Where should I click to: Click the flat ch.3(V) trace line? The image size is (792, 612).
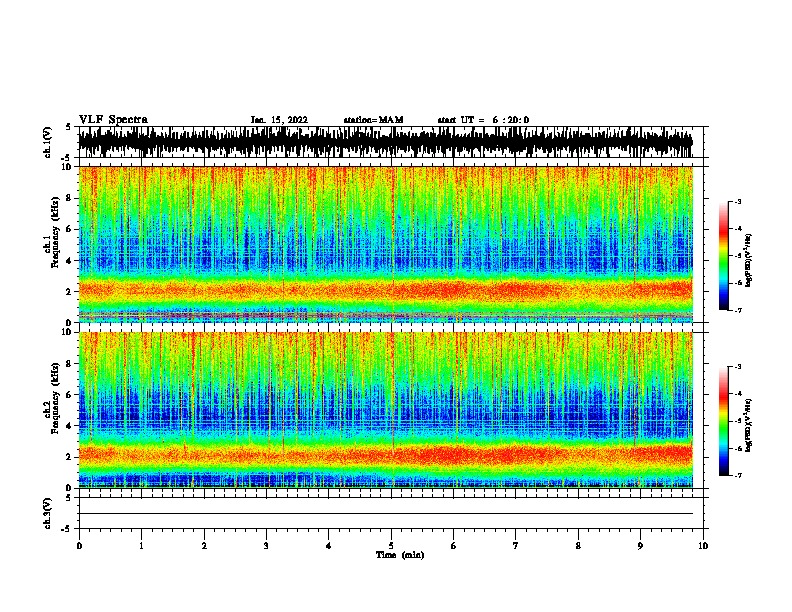[x=385, y=514]
